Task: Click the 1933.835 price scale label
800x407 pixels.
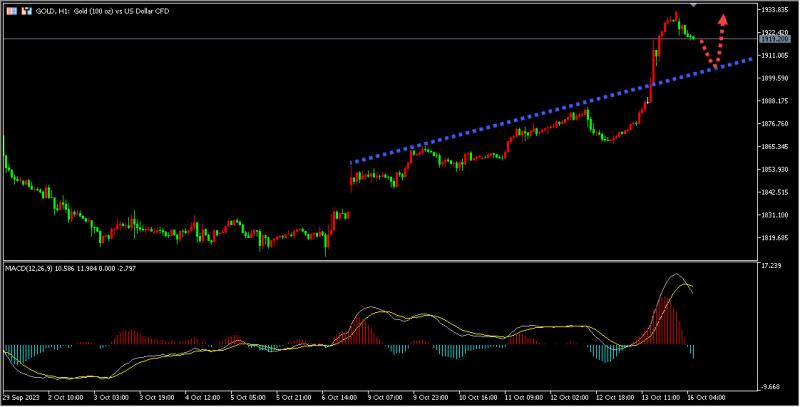Action: point(776,10)
